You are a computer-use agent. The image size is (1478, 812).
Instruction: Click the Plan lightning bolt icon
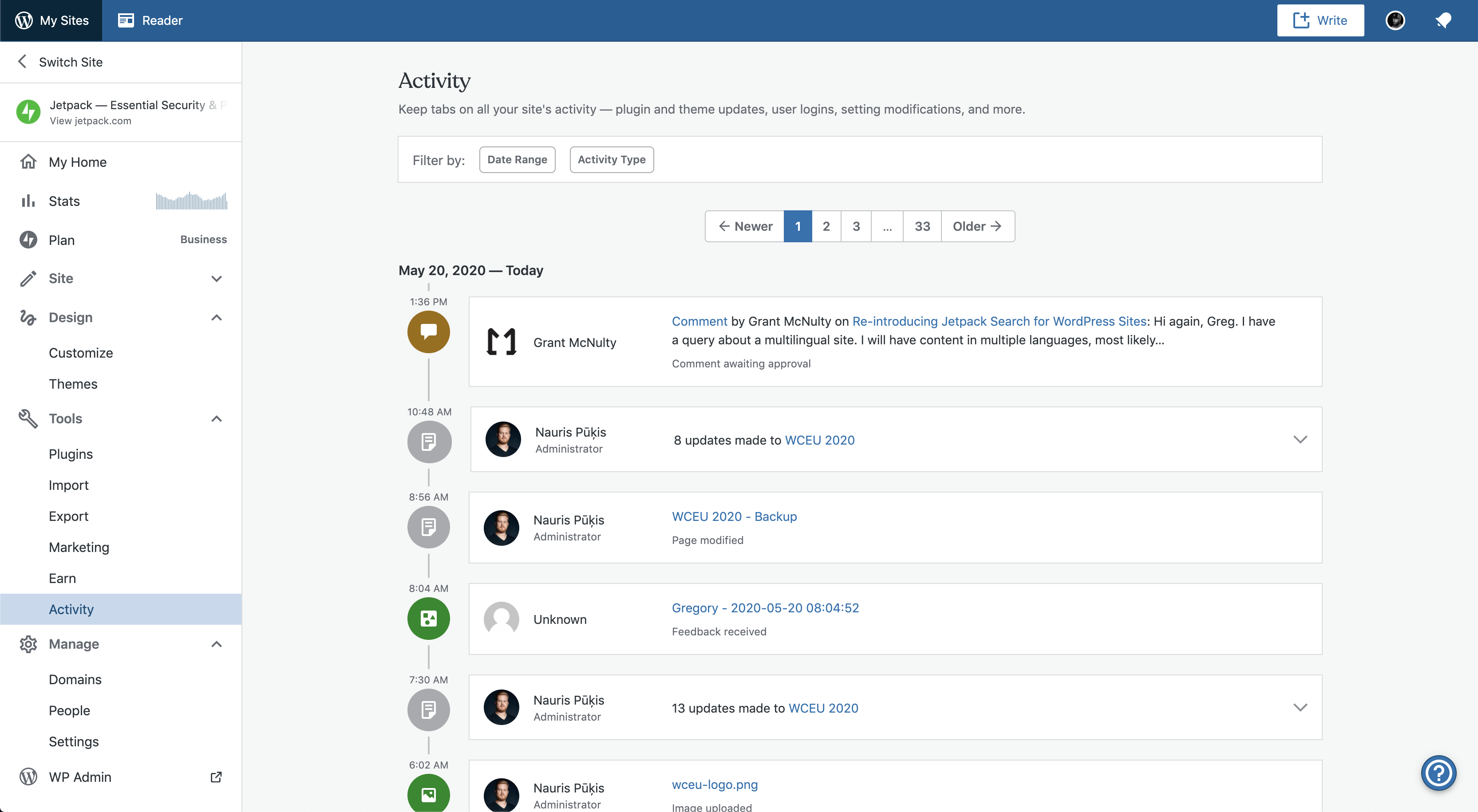[28, 239]
